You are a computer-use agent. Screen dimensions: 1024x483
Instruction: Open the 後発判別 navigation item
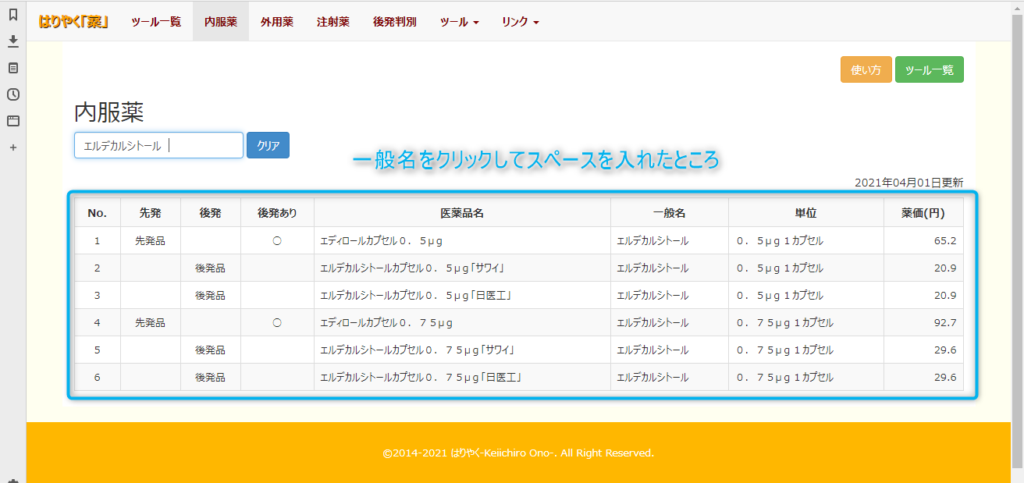click(394, 21)
